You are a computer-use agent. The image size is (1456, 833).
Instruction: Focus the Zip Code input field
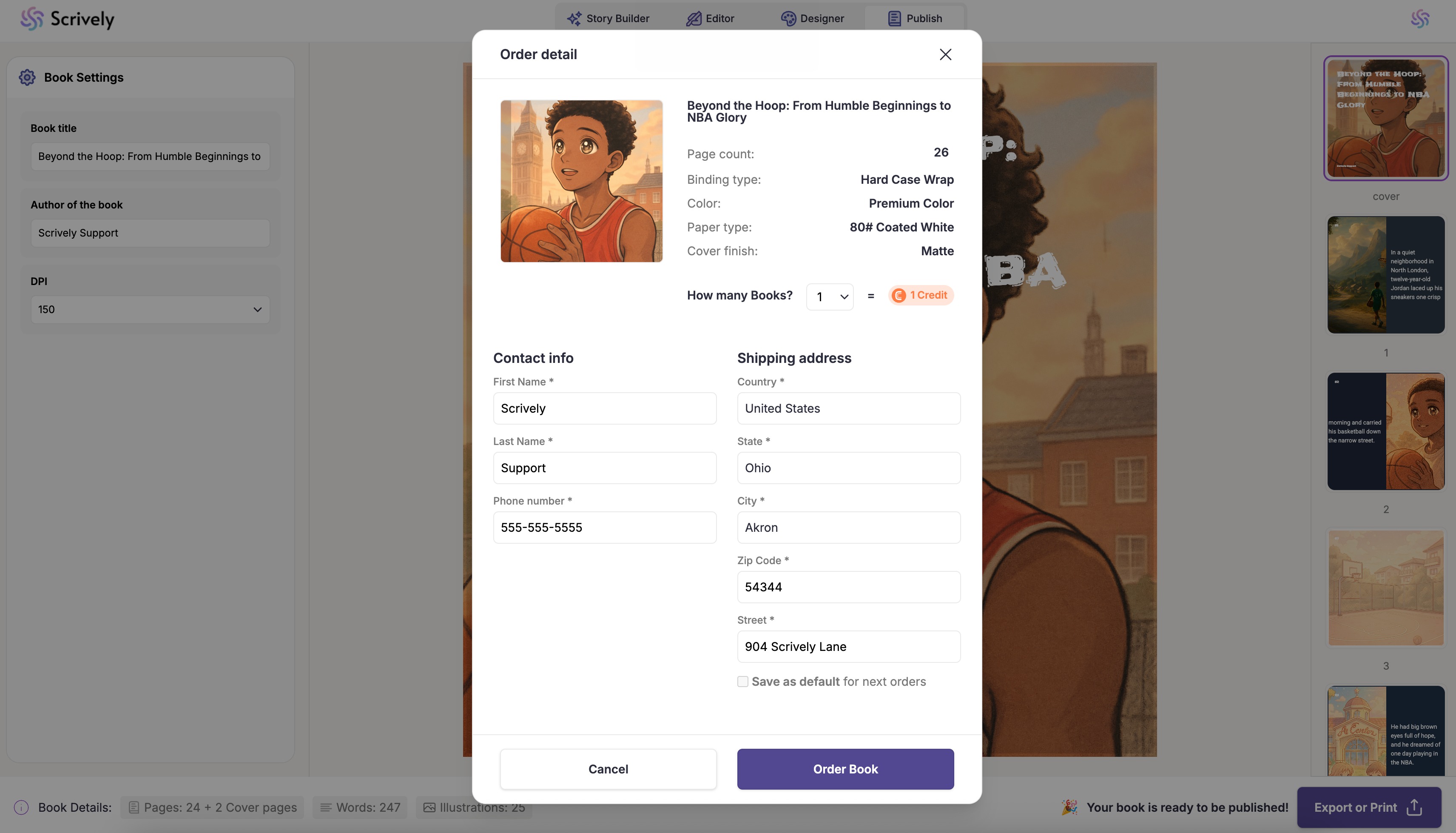tap(848, 587)
